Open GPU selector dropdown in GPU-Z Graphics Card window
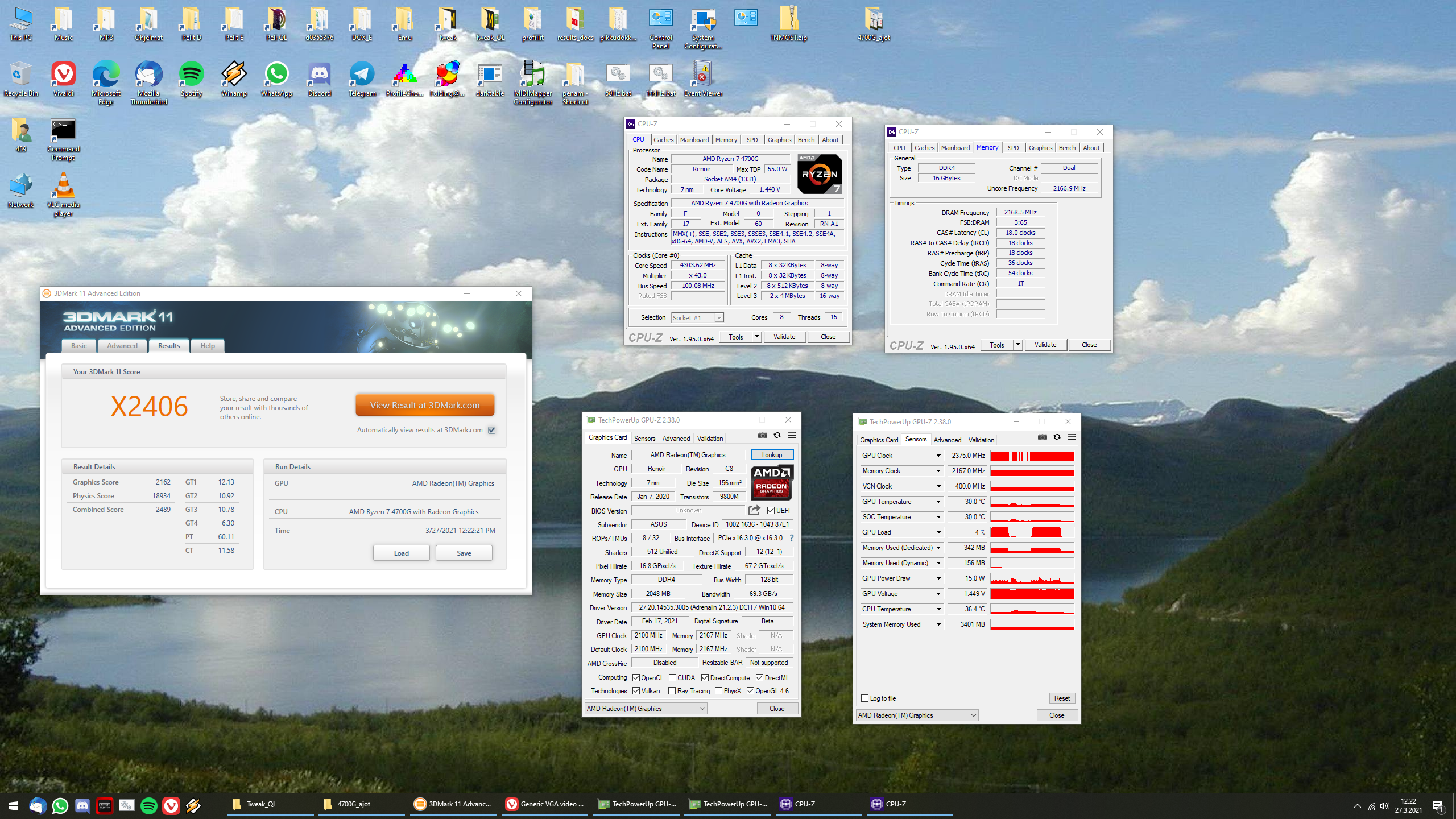The image size is (1456, 819). [646, 709]
